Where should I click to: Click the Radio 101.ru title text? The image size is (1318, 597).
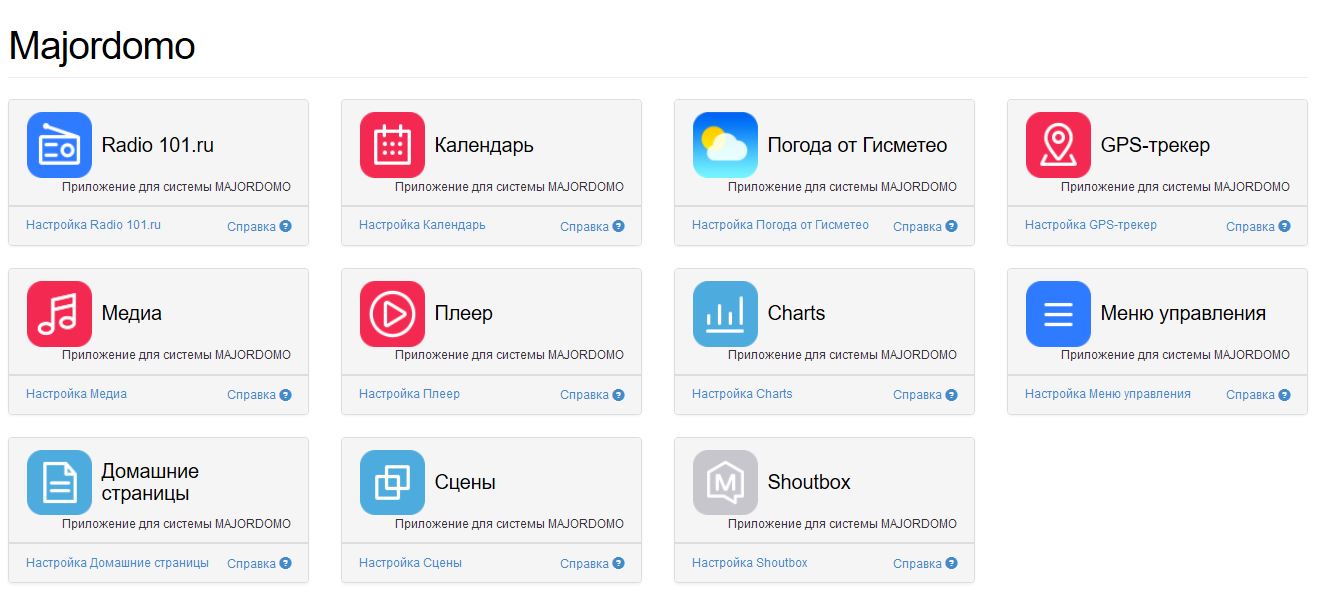(158, 145)
